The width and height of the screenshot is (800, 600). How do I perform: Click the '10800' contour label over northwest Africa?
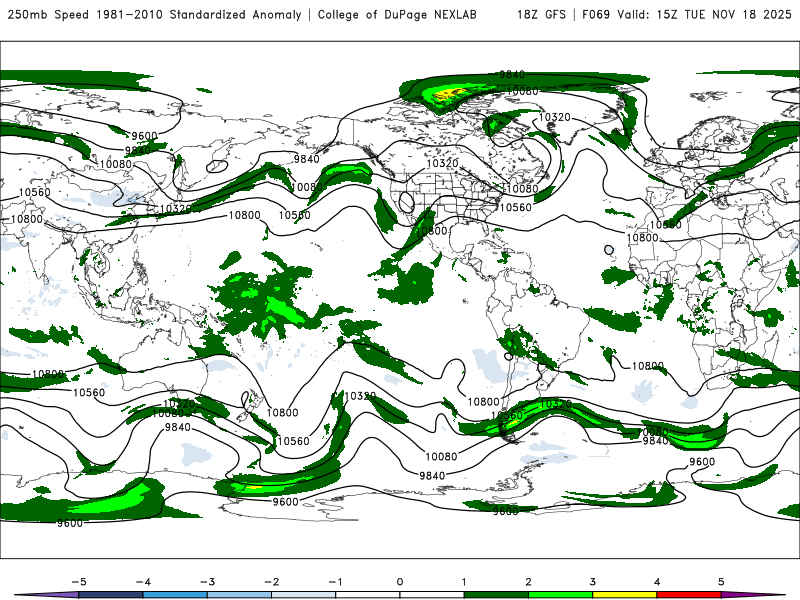[642, 238]
